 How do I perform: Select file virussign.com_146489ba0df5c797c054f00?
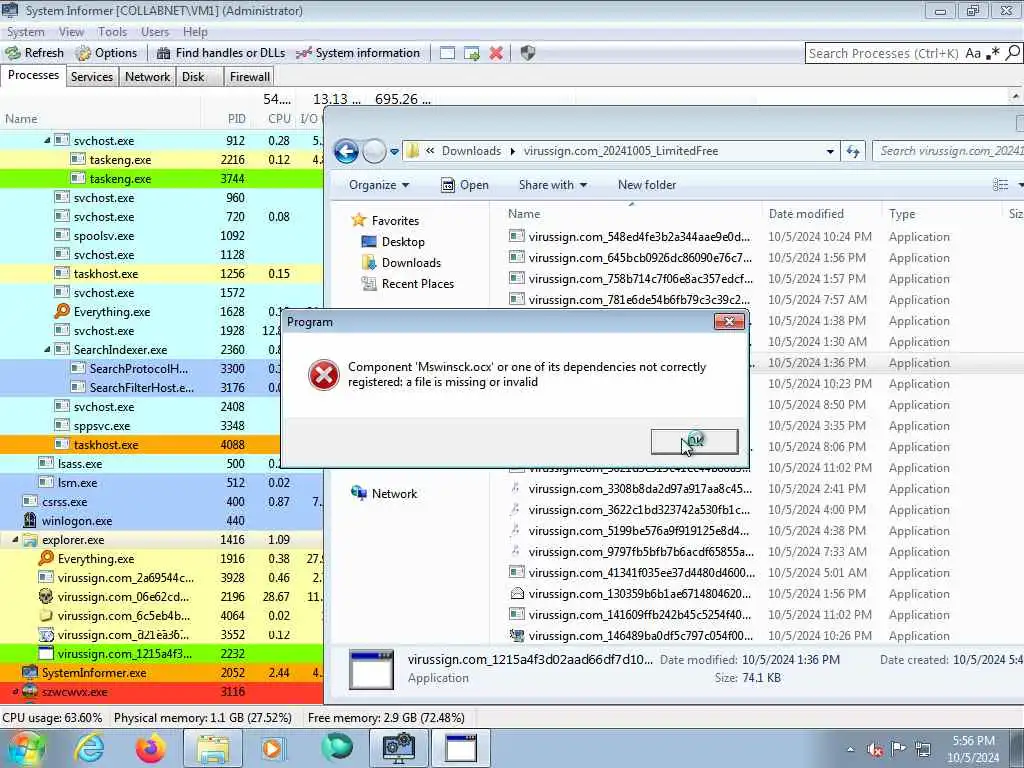point(632,635)
